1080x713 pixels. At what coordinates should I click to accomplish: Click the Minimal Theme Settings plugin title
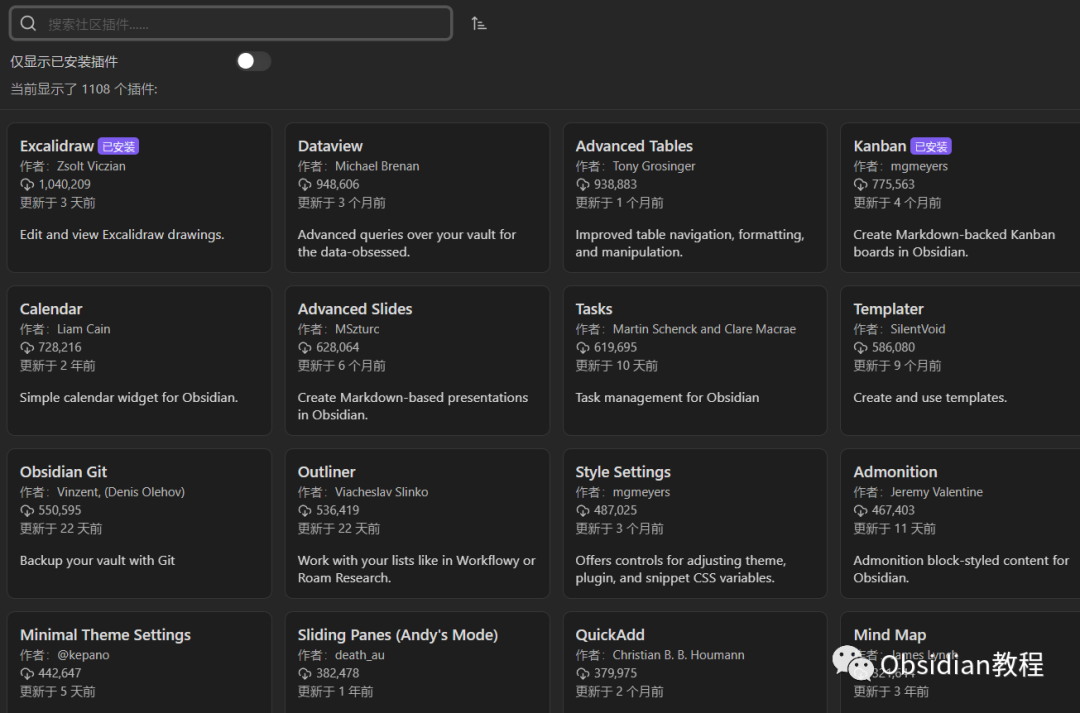(x=105, y=635)
